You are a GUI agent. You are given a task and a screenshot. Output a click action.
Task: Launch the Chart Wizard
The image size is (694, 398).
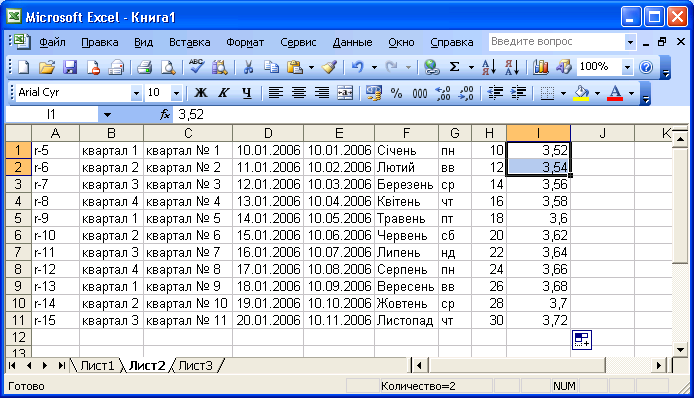click(x=540, y=67)
